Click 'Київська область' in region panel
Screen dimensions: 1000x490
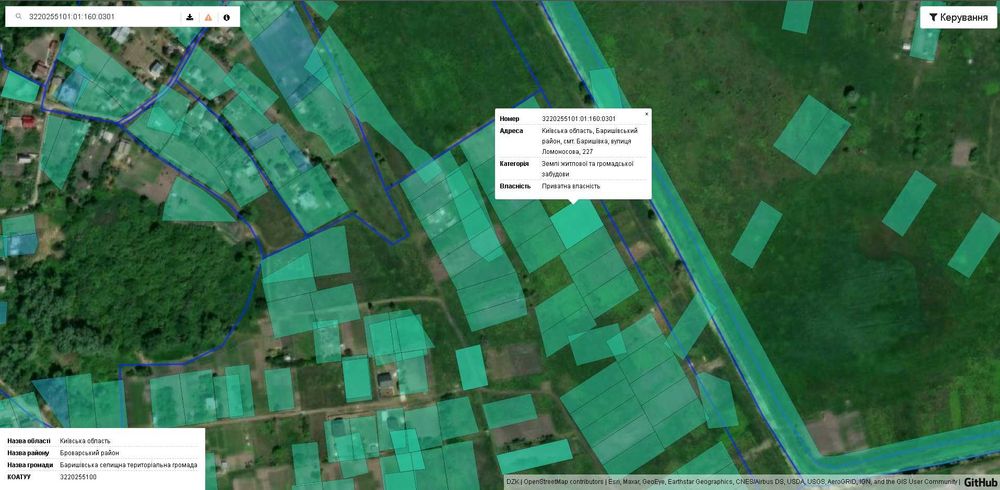point(85,441)
